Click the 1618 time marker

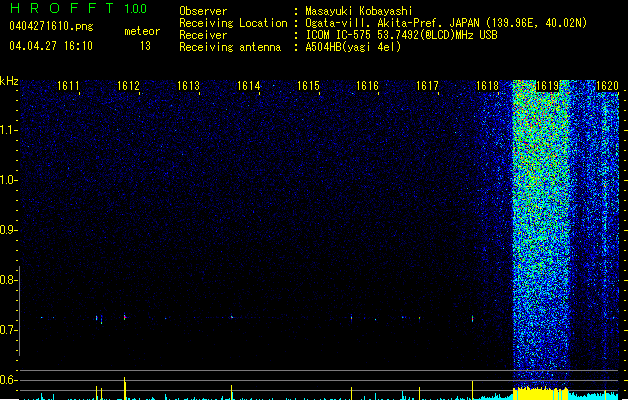point(487,86)
